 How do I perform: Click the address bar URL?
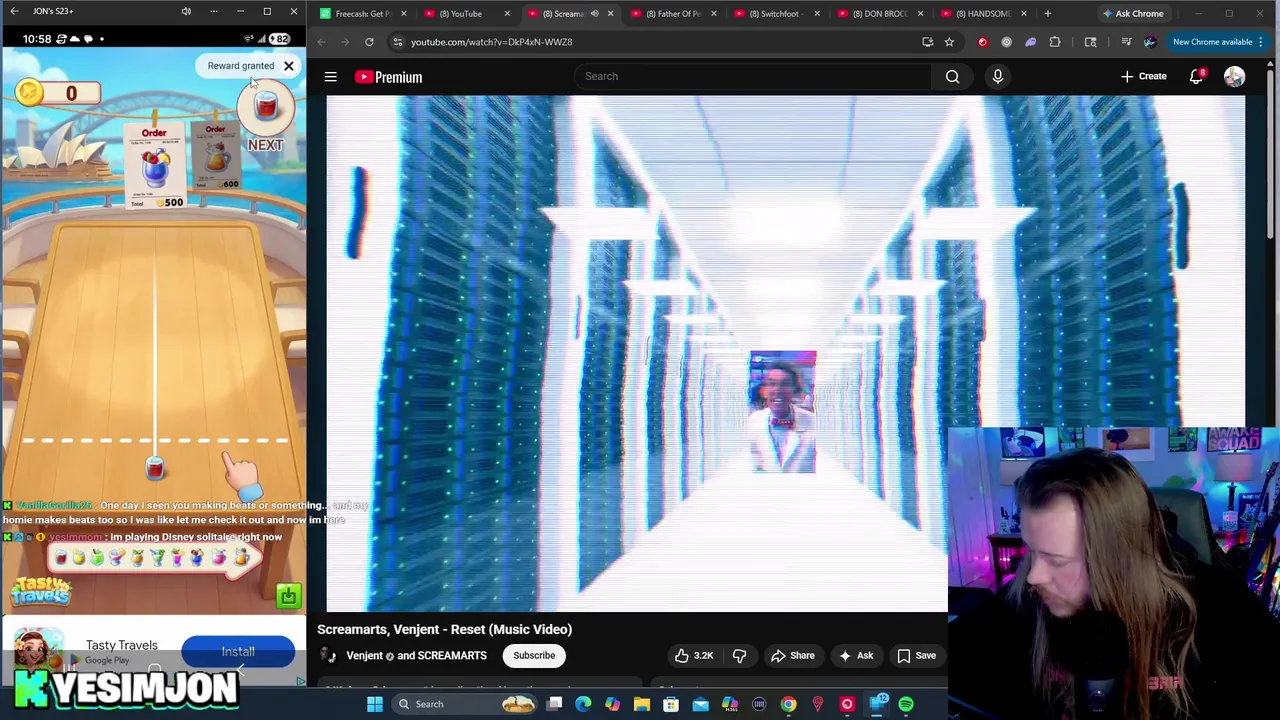click(x=491, y=42)
